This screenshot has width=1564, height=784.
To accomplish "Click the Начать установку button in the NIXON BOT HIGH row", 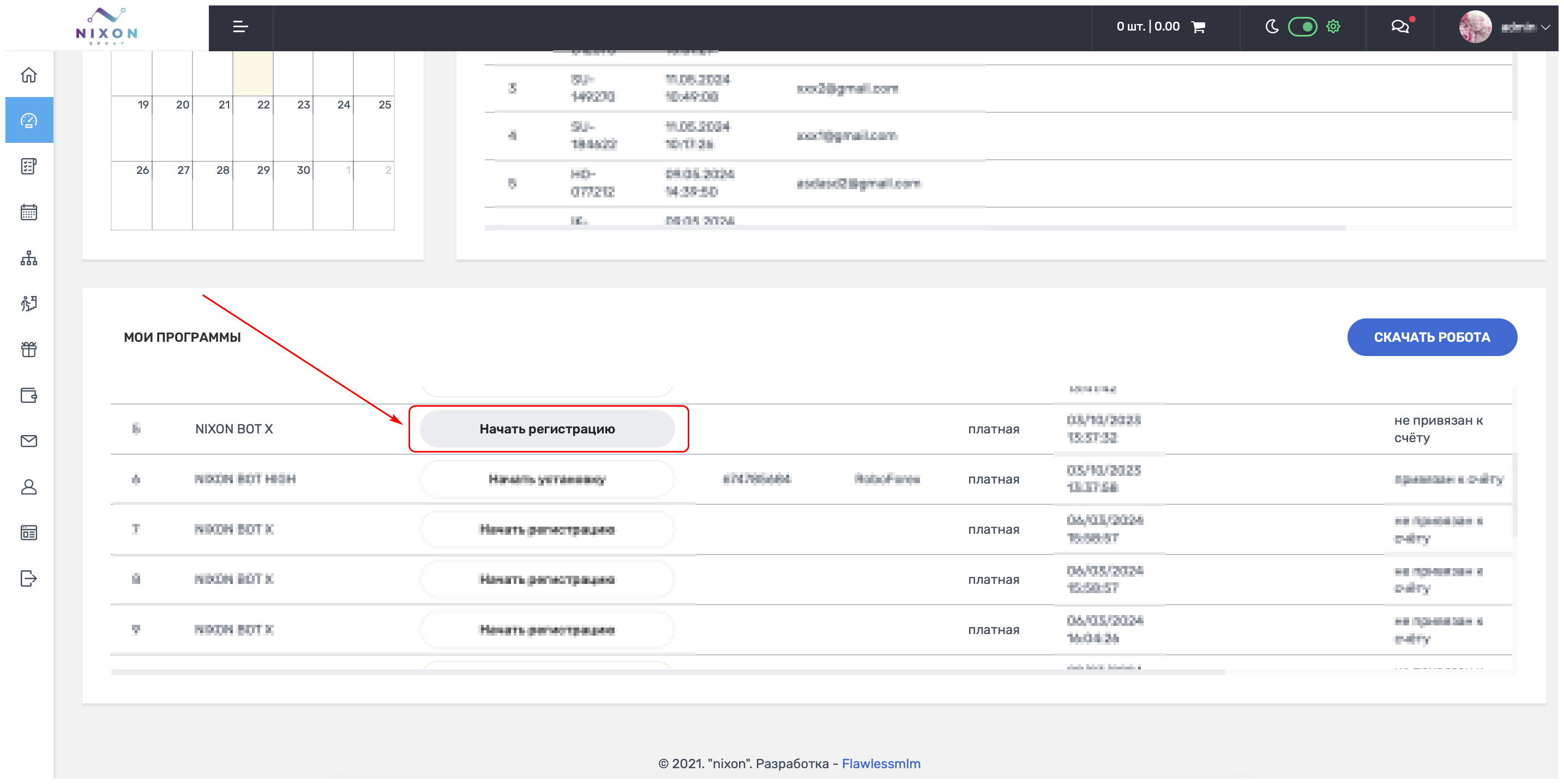I will (x=547, y=479).
